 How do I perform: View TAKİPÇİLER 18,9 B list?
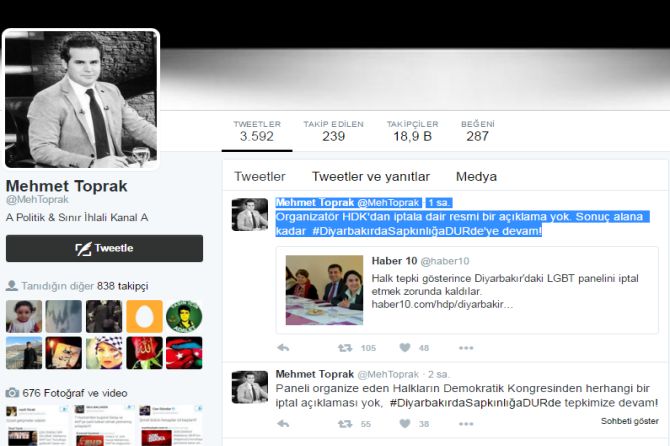tap(412, 131)
